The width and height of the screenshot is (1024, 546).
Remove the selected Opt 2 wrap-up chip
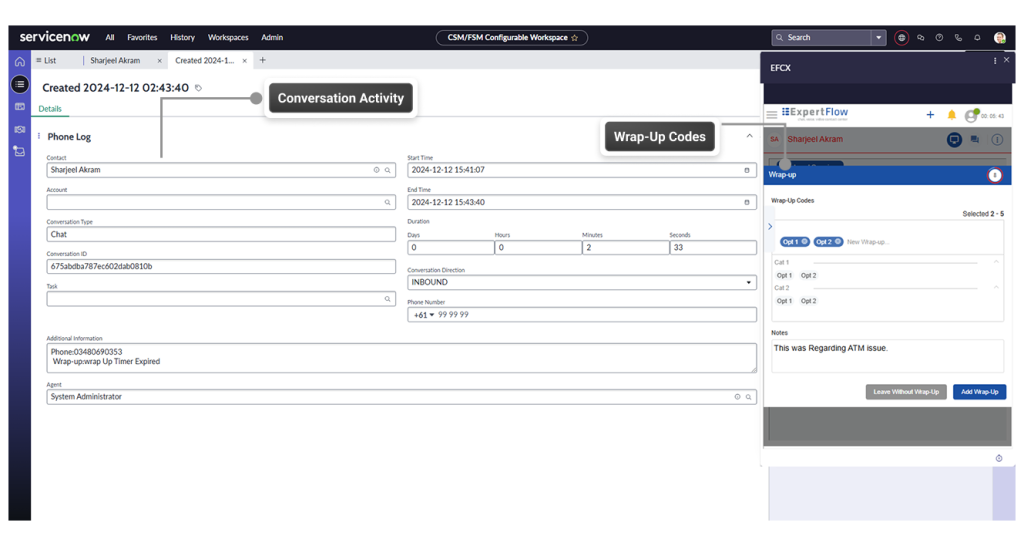838,242
